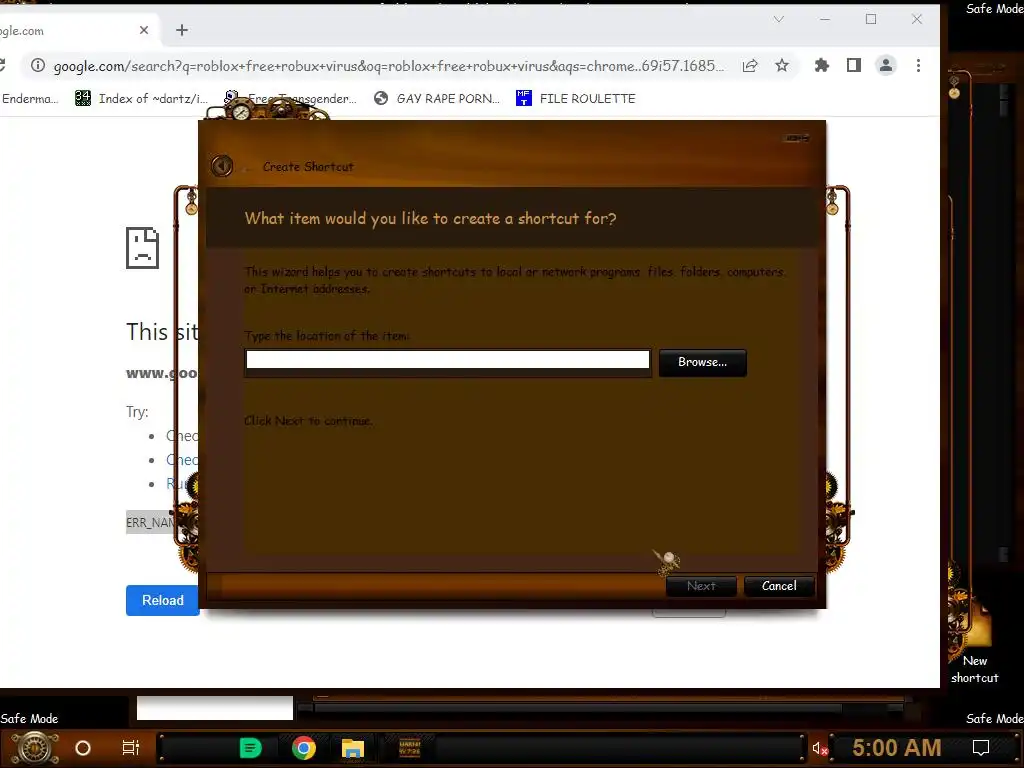Switch to Chrome from the taskbar
The image size is (1024, 768).
pyautogui.click(x=304, y=748)
